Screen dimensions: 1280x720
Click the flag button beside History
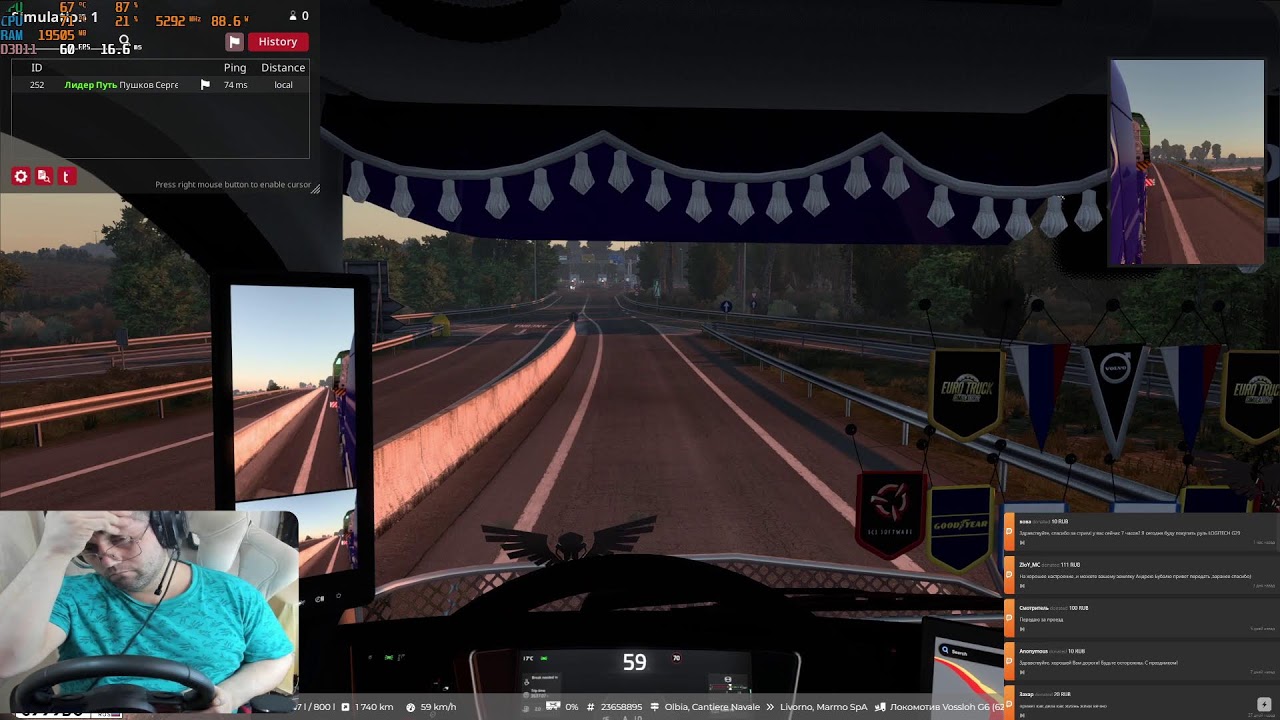(234, 42)
